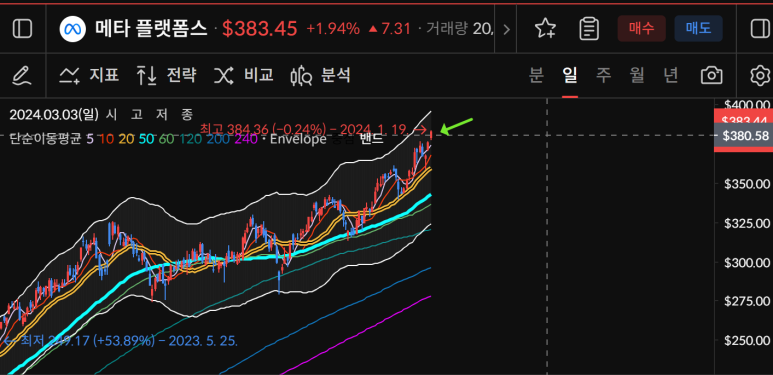
Task: Switch to 일 daily timeframe
Action: coord(570,75)
